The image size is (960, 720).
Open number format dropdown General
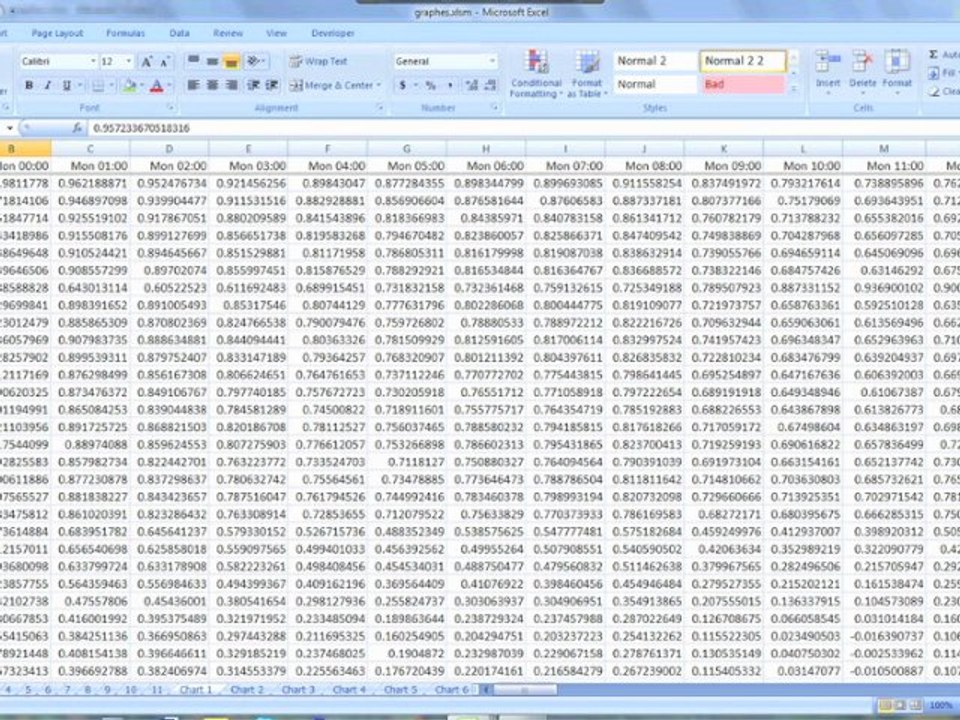click(492, 61)
